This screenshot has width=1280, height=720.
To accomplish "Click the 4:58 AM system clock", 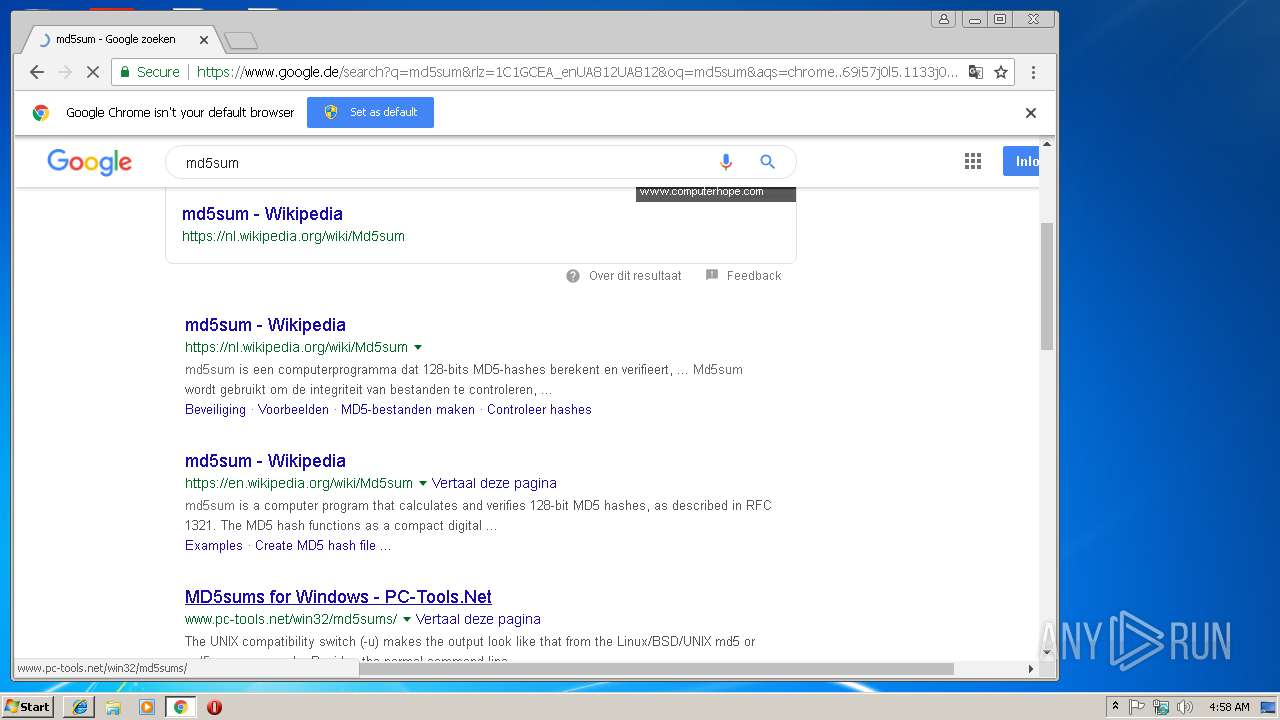I will [1229, 707].
